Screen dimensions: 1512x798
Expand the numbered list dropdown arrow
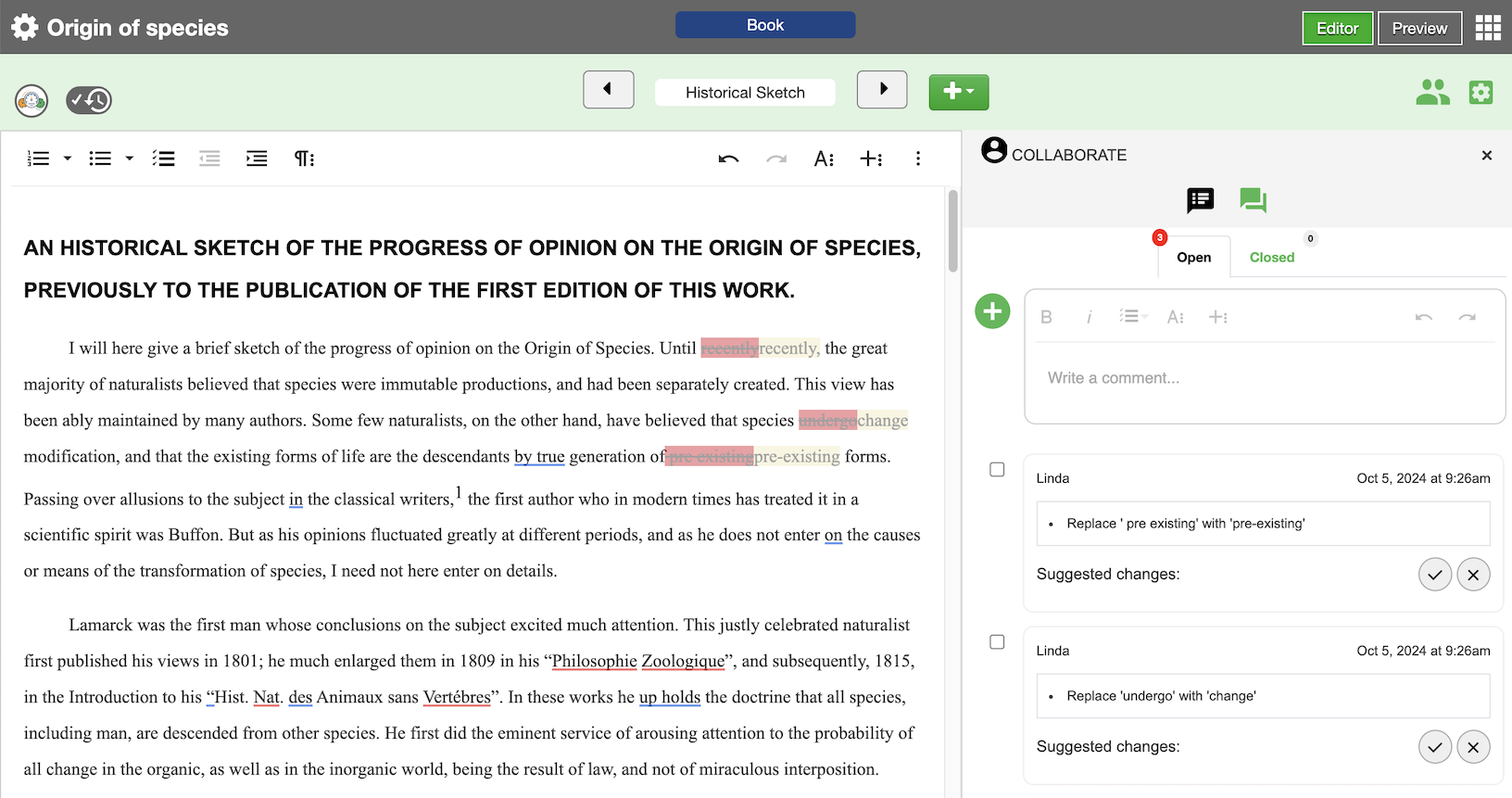coord(68,159)
